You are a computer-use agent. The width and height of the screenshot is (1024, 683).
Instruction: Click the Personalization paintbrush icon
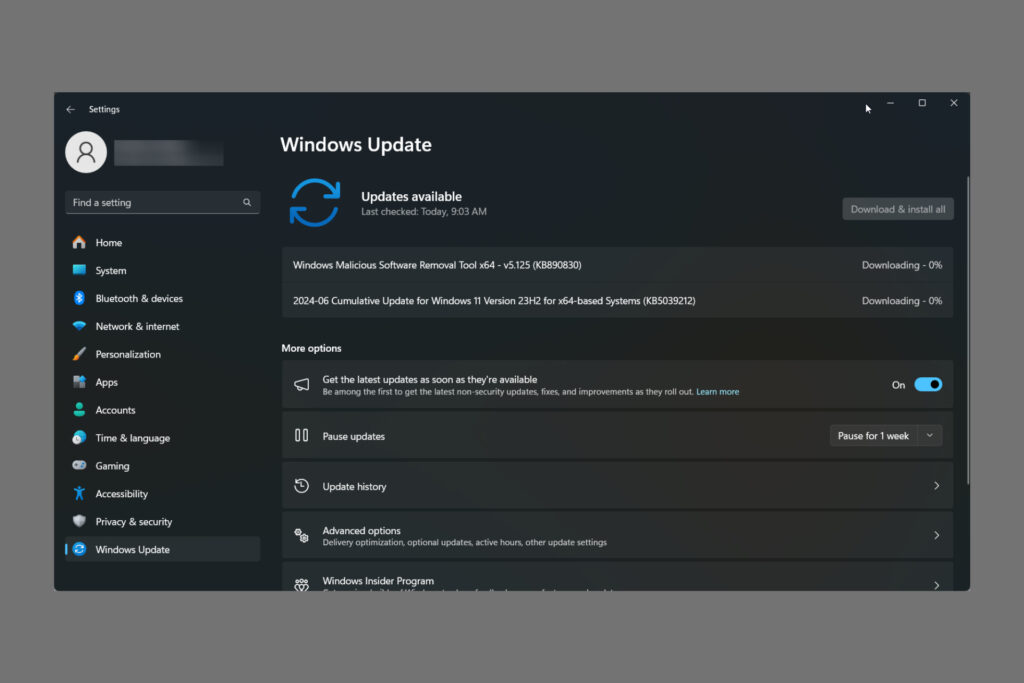[79, 354]
